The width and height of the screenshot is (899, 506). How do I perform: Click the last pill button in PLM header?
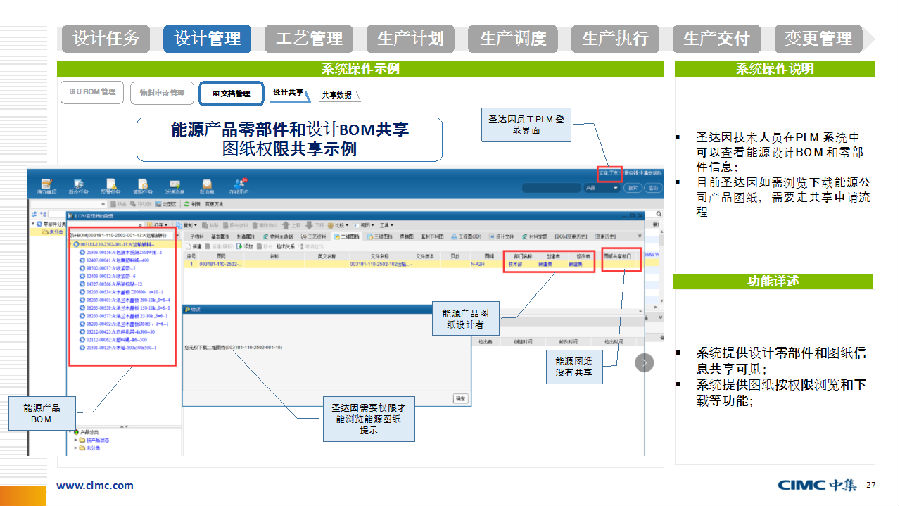(652, 188)
